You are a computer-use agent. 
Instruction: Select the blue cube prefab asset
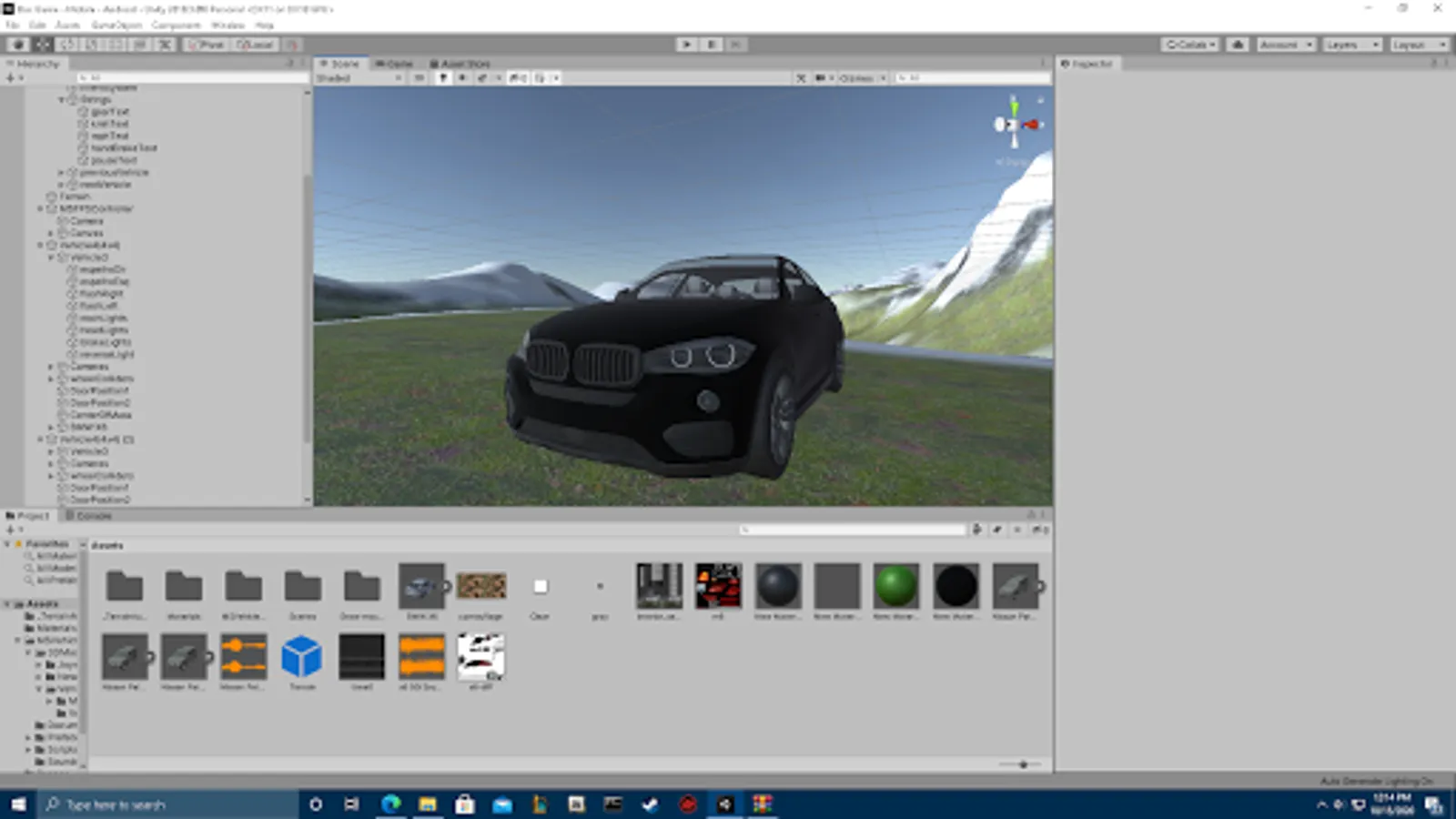click(302, 657)
